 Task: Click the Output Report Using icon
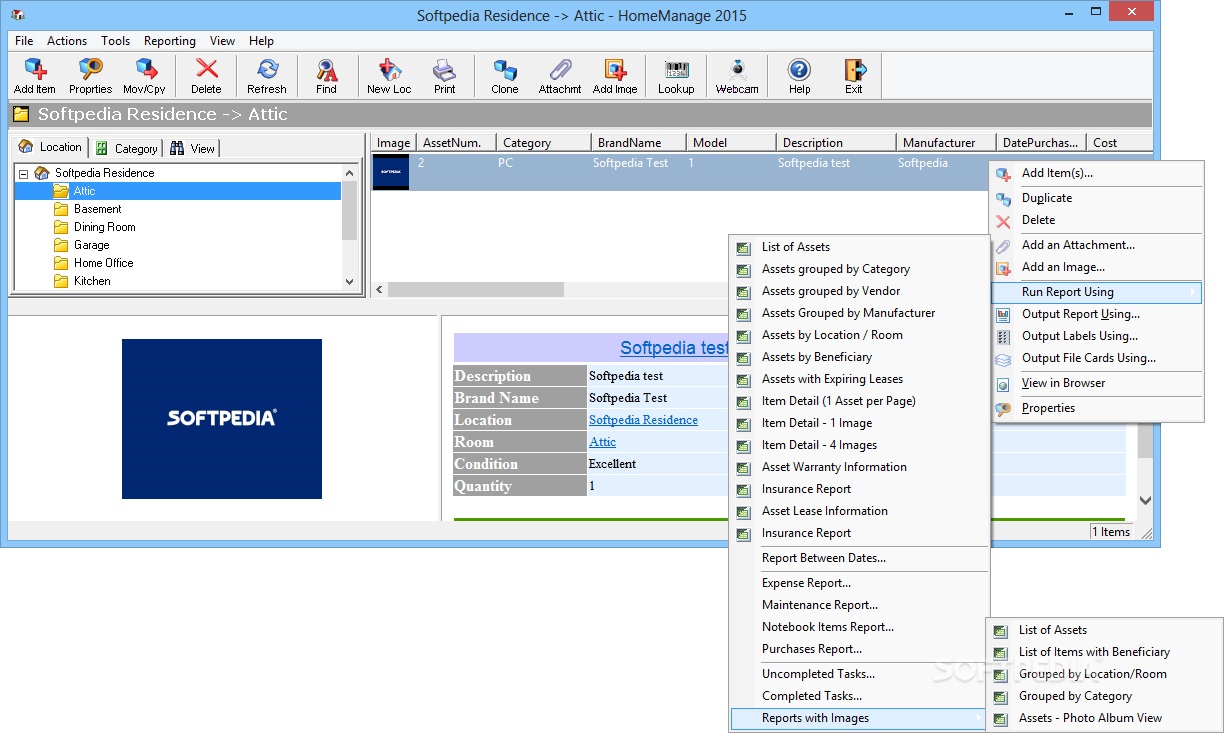[x=1003, y=315]
